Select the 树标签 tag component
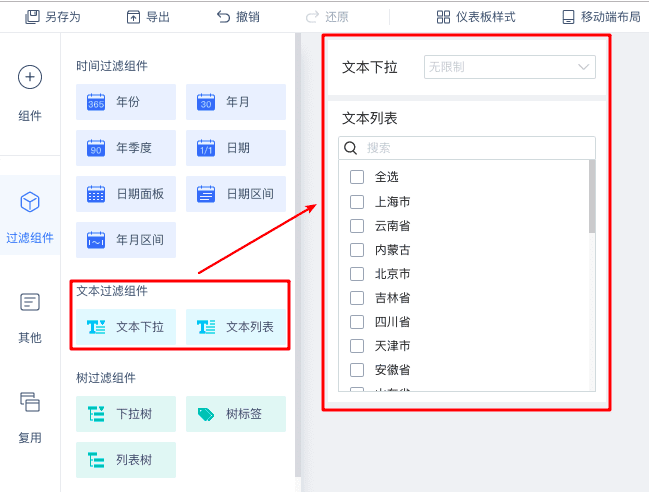 click(236, 414)
